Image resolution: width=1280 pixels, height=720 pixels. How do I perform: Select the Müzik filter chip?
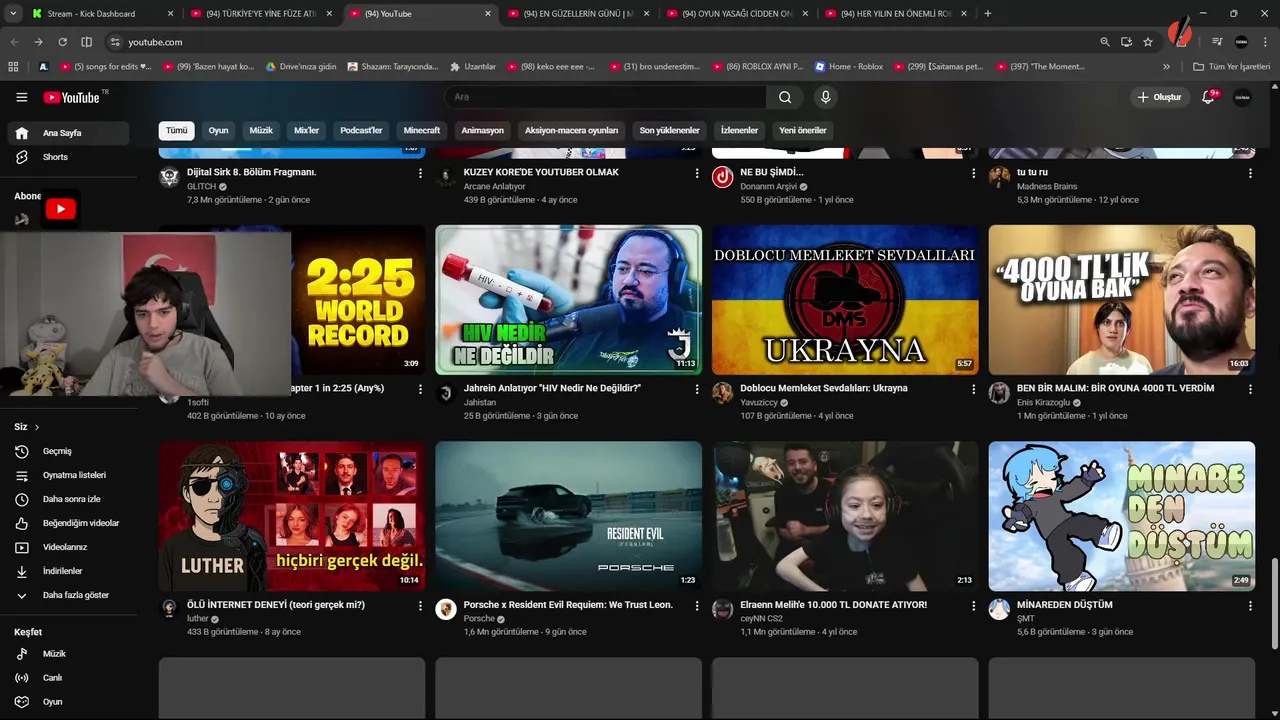click(x=261, y=130)
